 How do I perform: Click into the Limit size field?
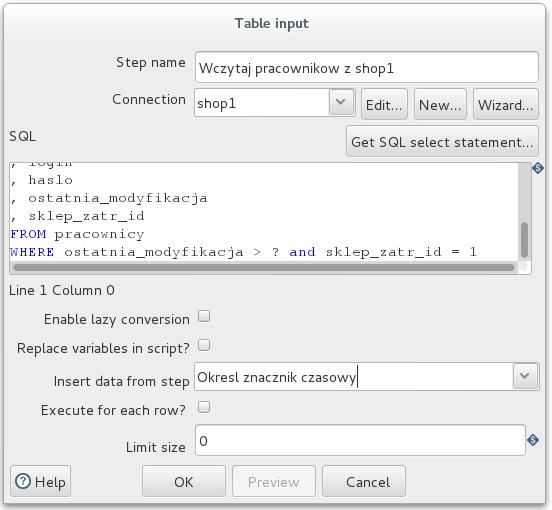point(360,440)
